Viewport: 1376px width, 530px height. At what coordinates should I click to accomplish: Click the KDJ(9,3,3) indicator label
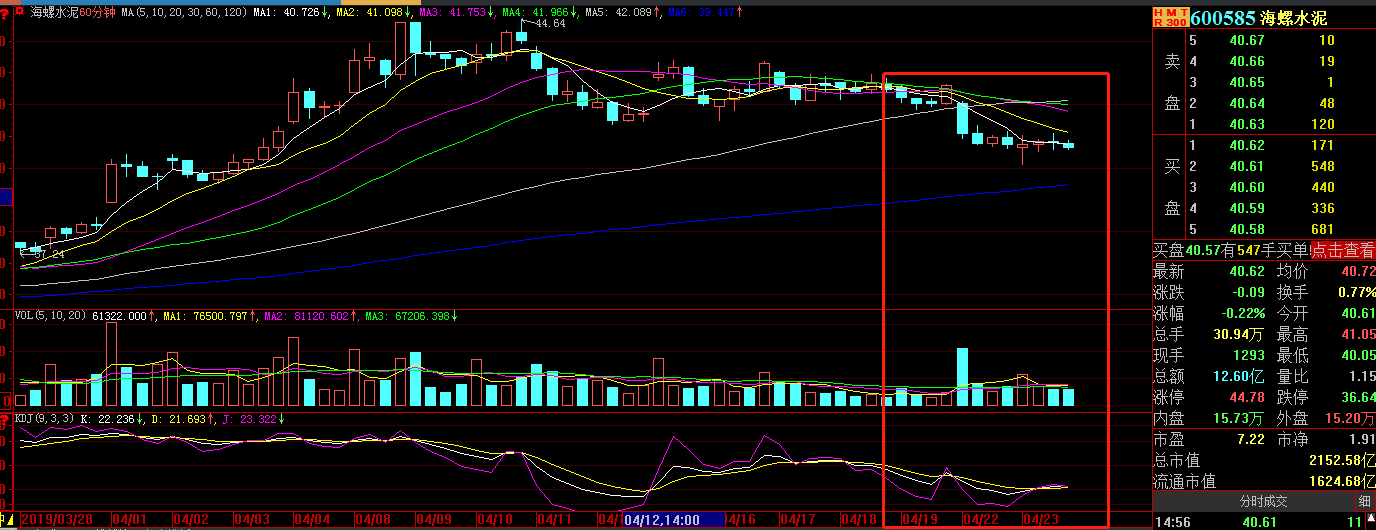click(44, 418)
